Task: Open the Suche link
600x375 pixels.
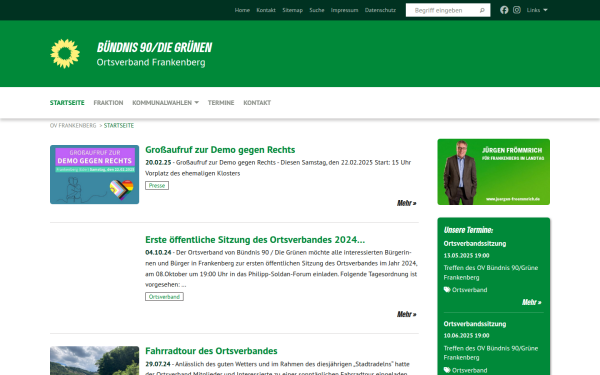Action: click(x=317, y=10)
